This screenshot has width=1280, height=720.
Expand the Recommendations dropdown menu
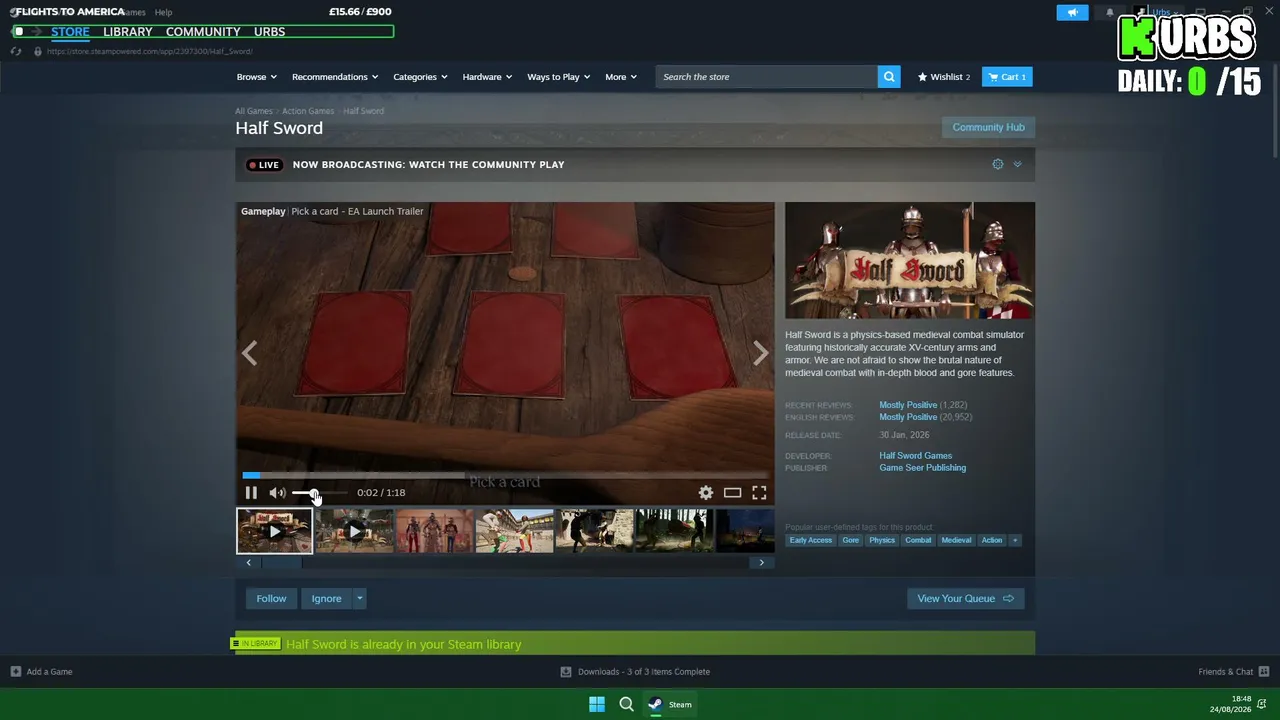pyautogui.click(x=335, y=77)
